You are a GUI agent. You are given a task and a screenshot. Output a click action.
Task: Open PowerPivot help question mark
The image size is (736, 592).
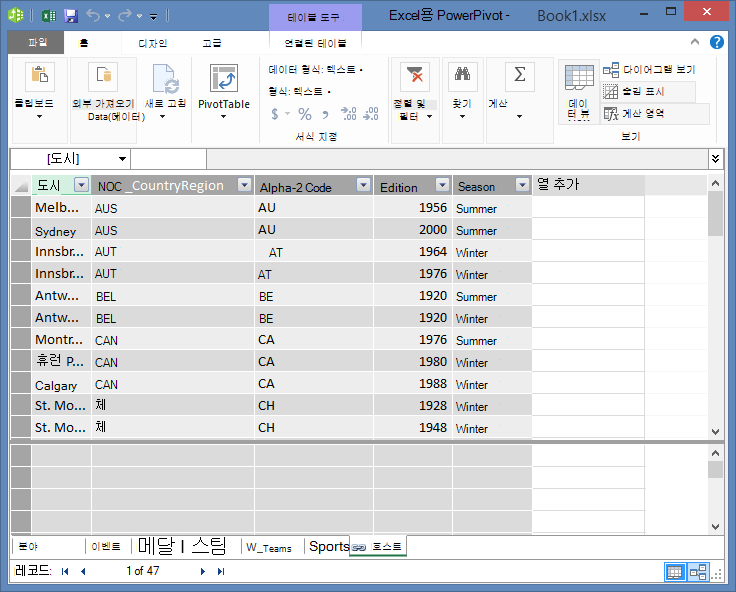click(x=716, y=42)
